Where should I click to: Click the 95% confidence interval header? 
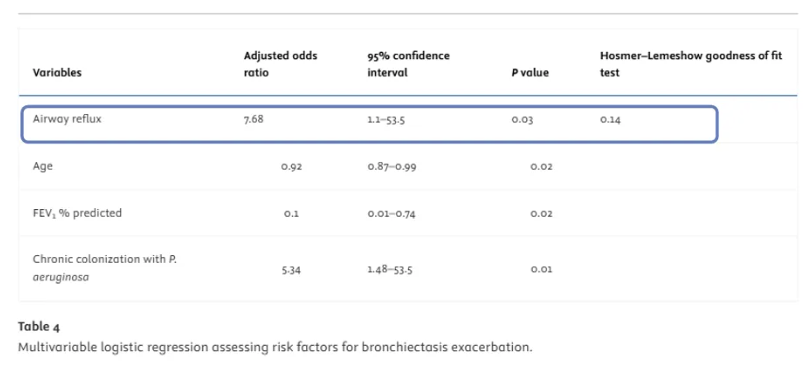click(408, 64)
